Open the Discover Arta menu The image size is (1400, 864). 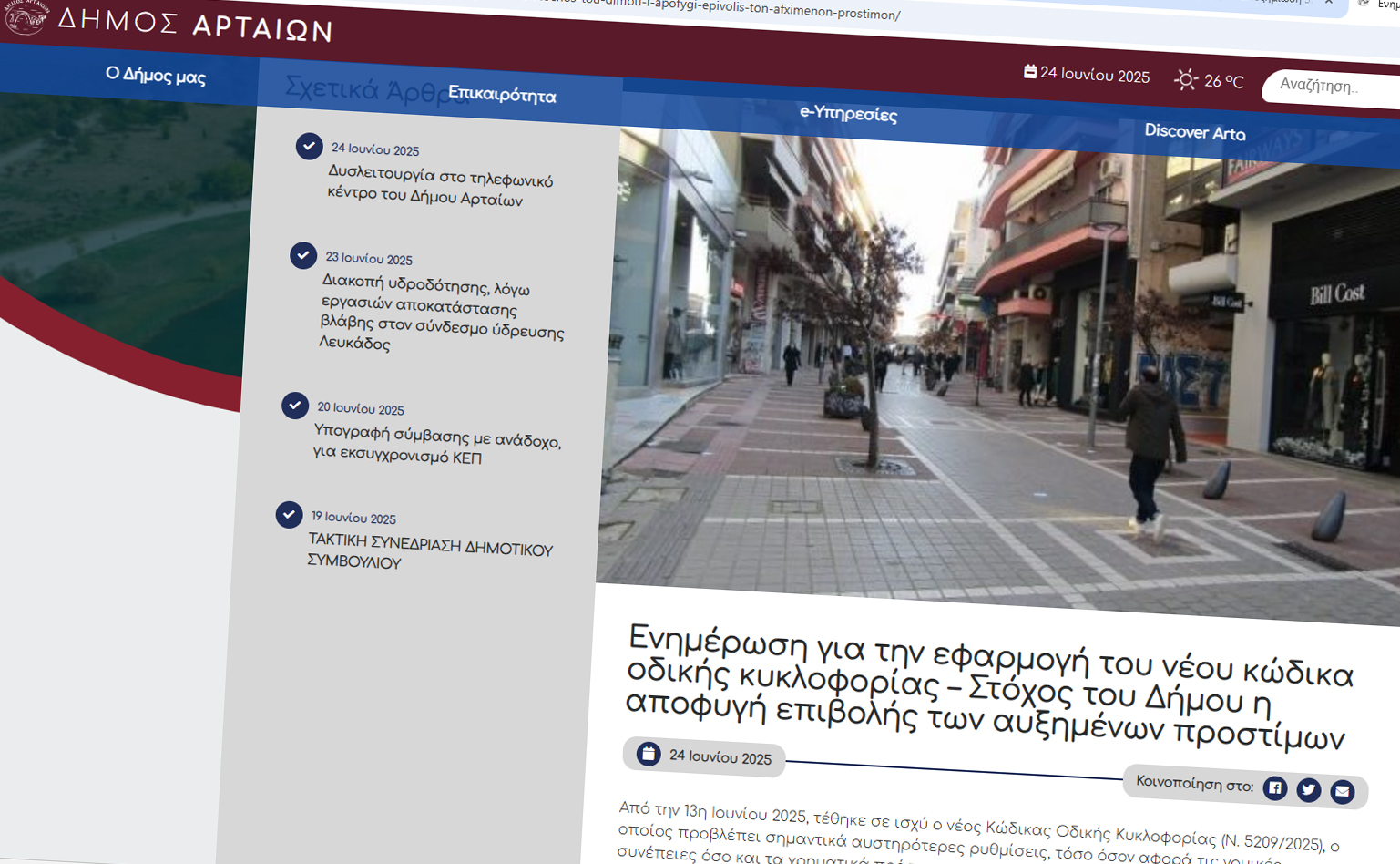click(1195, 132)
